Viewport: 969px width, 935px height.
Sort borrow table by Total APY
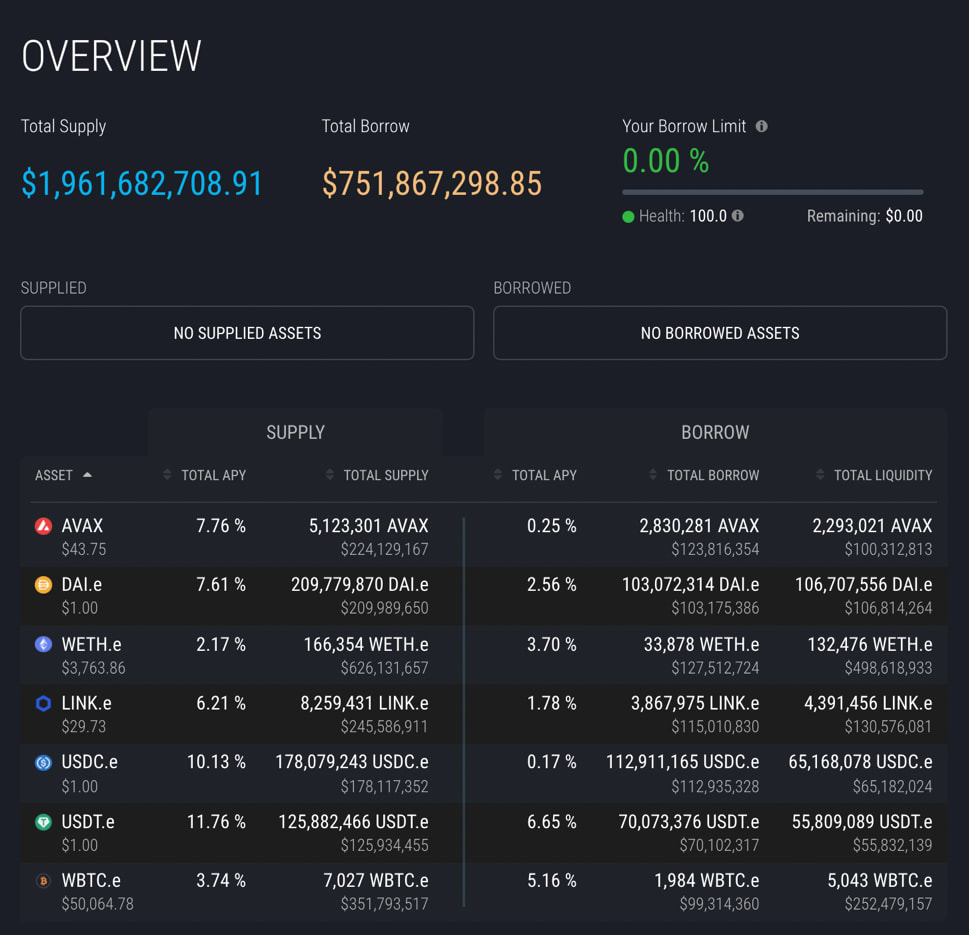pos(535,475)
